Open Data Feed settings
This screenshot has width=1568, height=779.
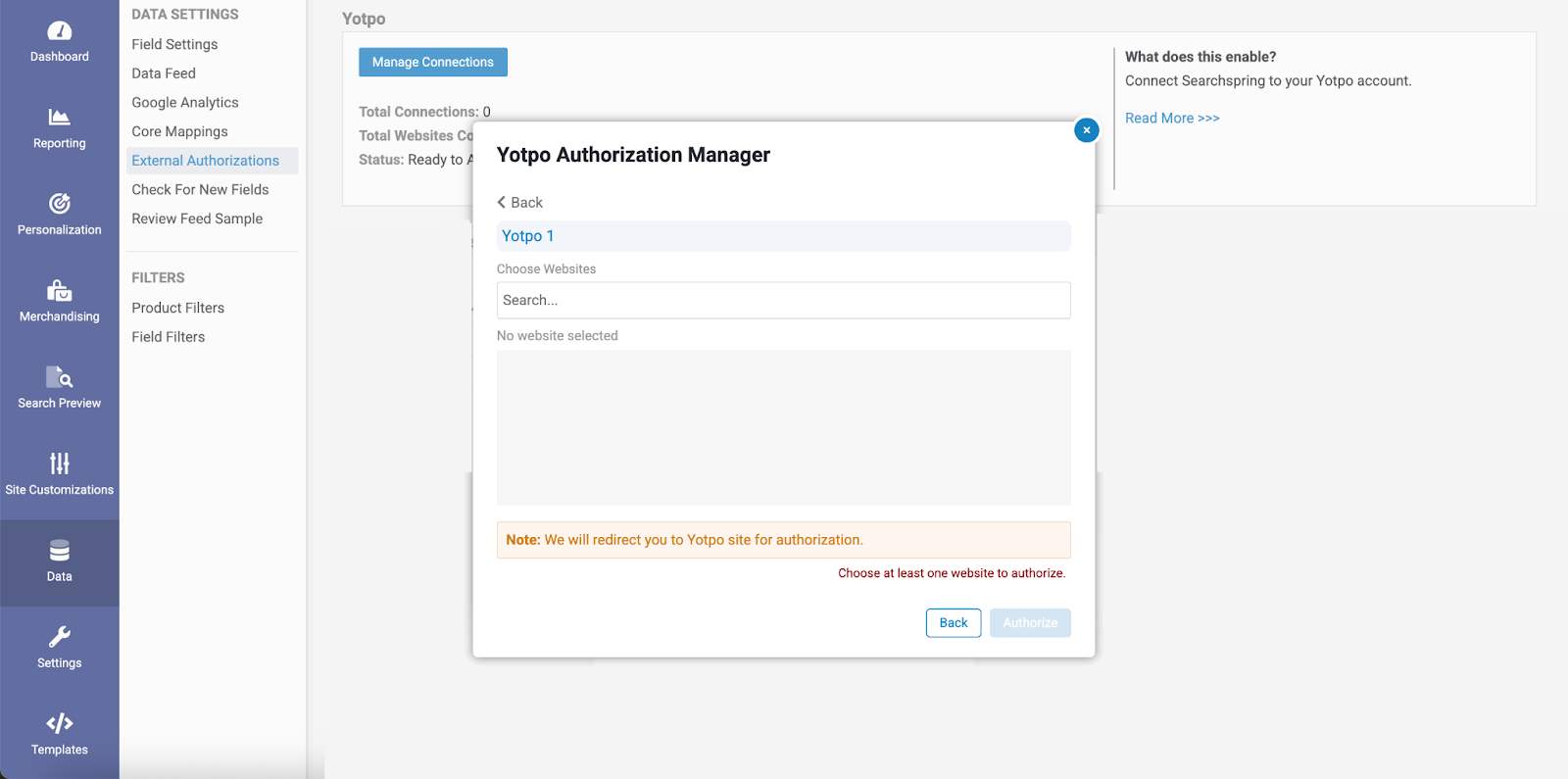tap(164, 73)
